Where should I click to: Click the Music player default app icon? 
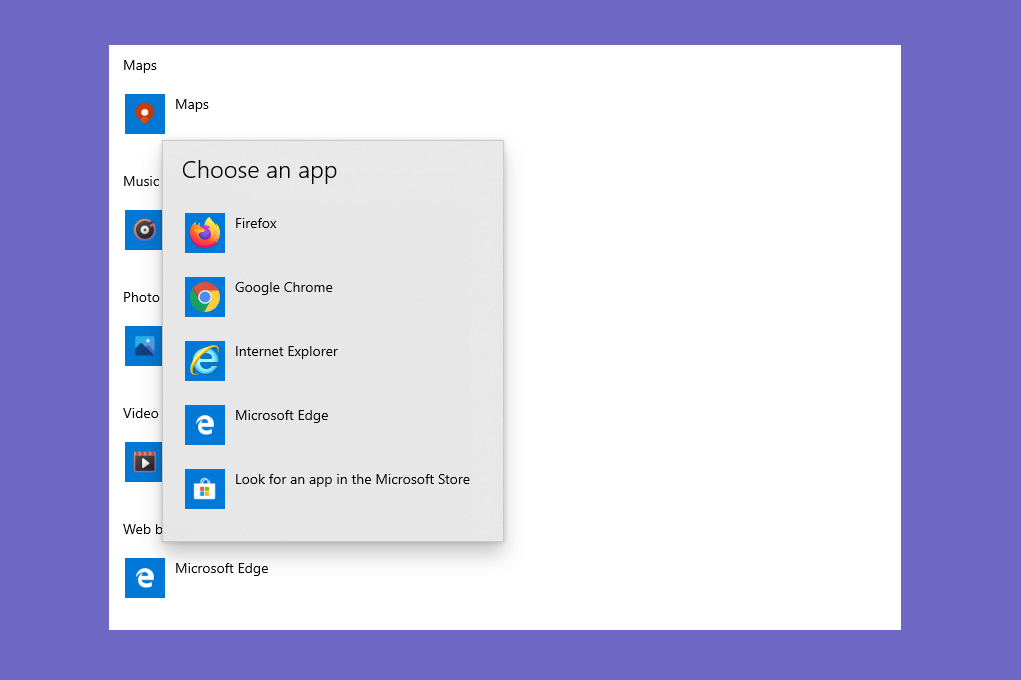143,230
